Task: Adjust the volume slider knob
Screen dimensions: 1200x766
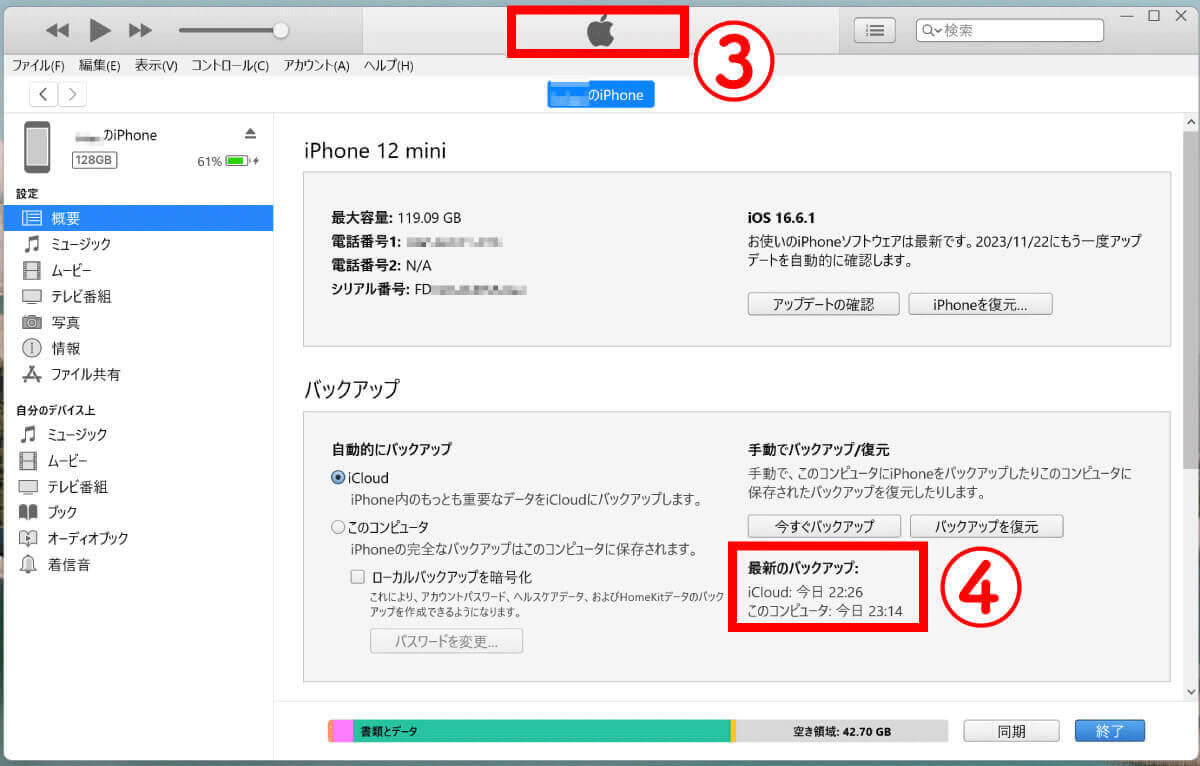Action: 281,31
